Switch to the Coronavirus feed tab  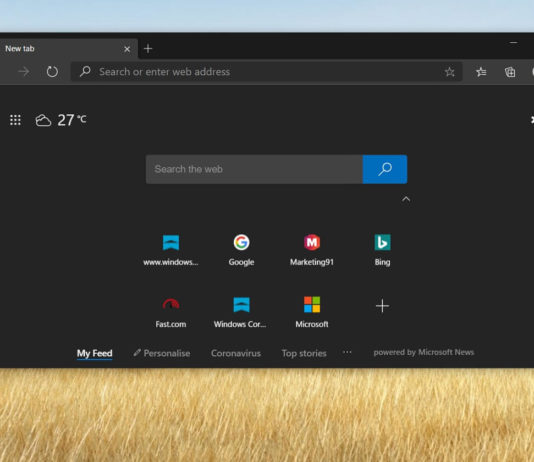pos(236,353)
